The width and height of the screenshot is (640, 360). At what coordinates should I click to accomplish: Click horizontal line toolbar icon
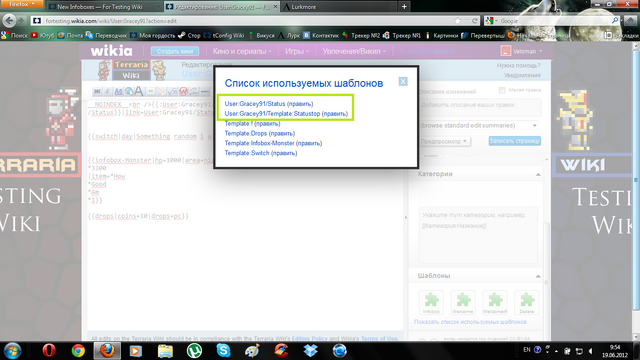click(x=205, y=91)
